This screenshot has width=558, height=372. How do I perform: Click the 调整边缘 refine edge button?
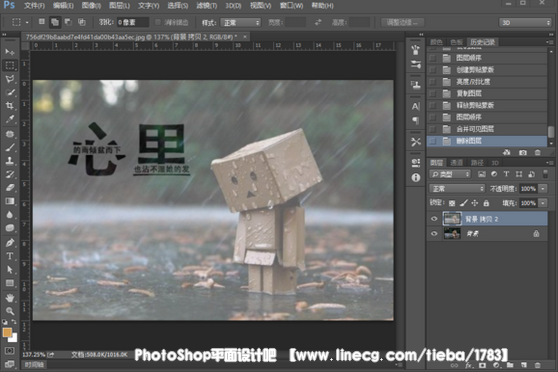(x=402, y=22)
